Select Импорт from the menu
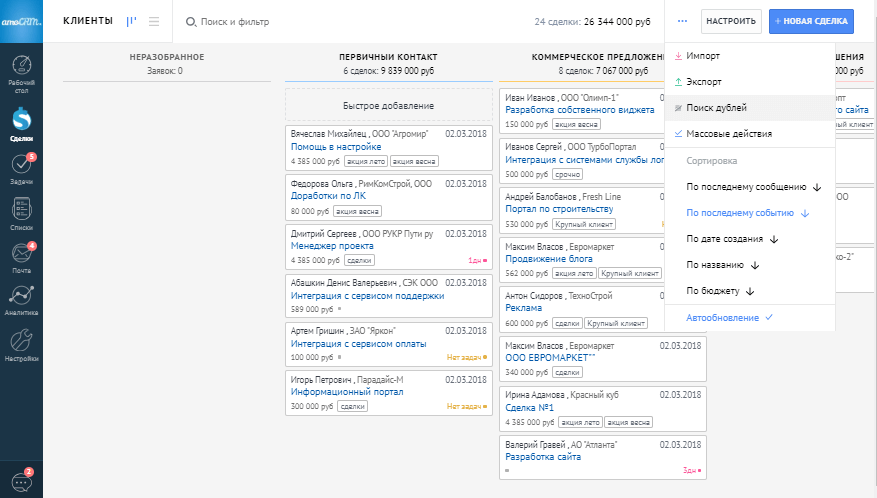 703,56
